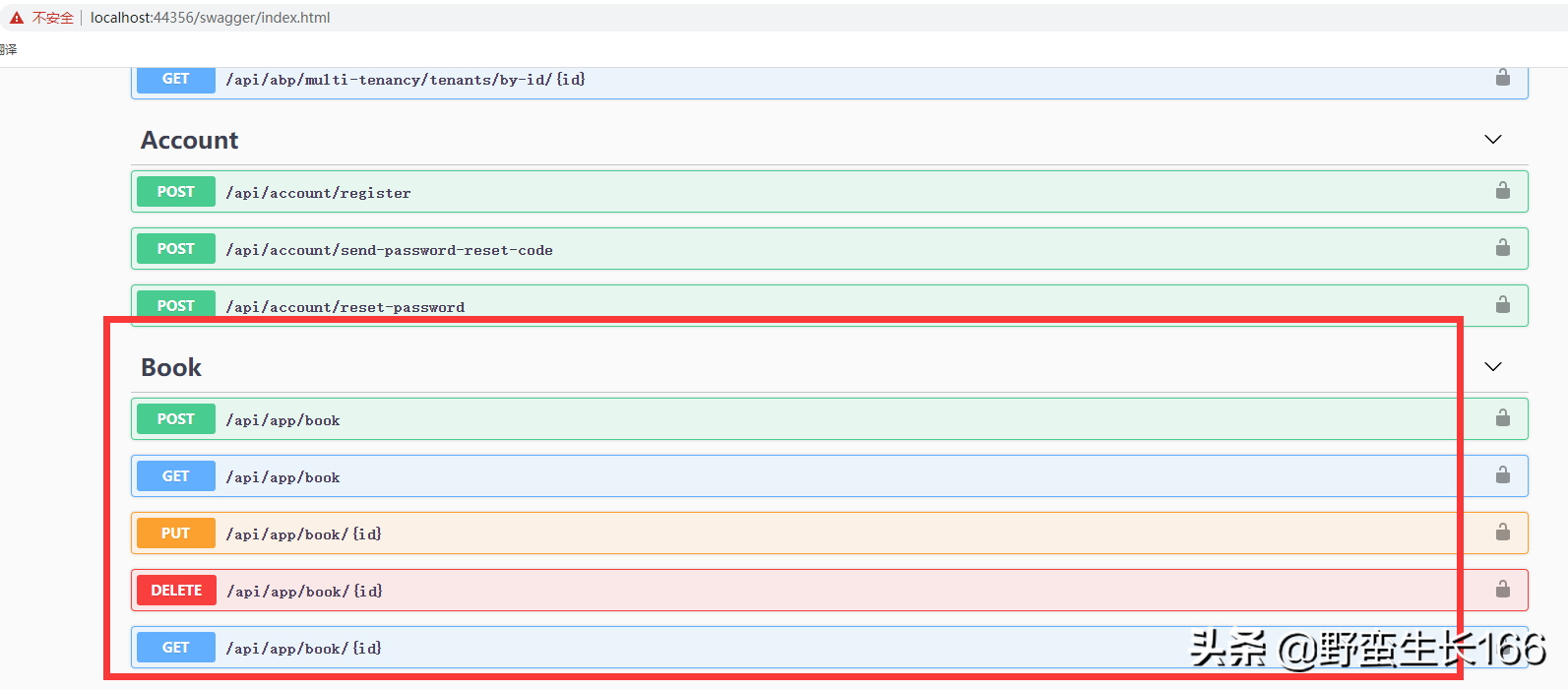Click lock icon on GET /api/app/book row
The image size is (1568, 690).
[1502, 475]
